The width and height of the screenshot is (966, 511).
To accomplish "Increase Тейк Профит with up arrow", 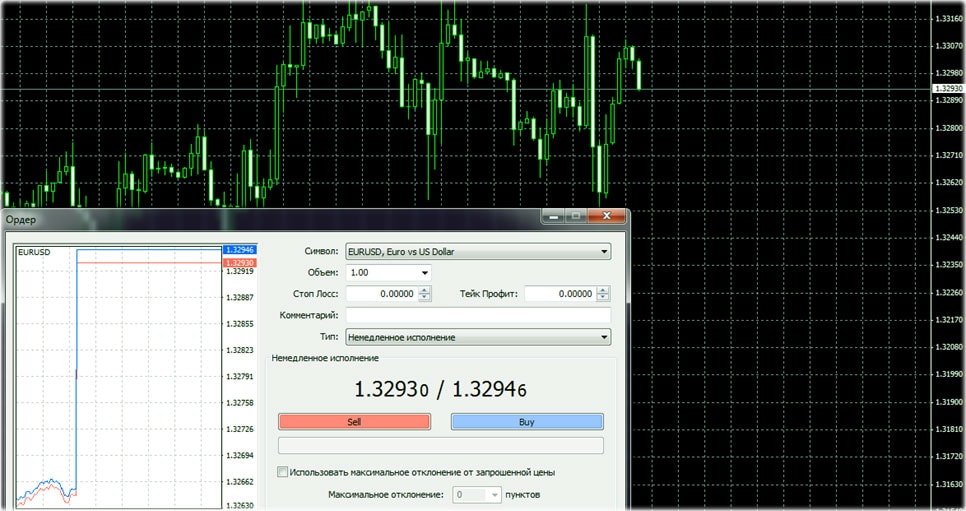I will [x=603, y=290].
